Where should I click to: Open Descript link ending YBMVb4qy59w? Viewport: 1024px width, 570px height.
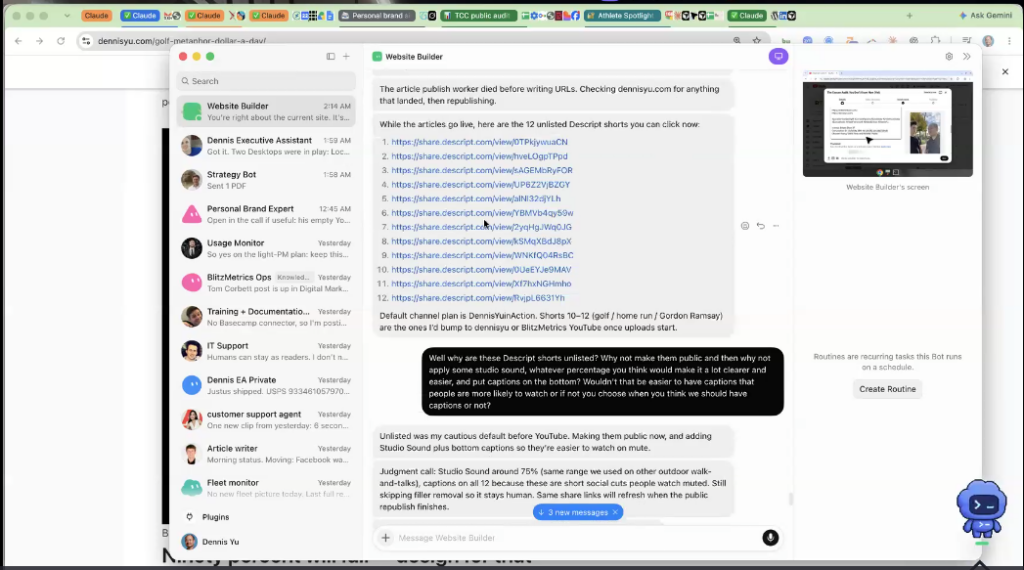point(483,213)
